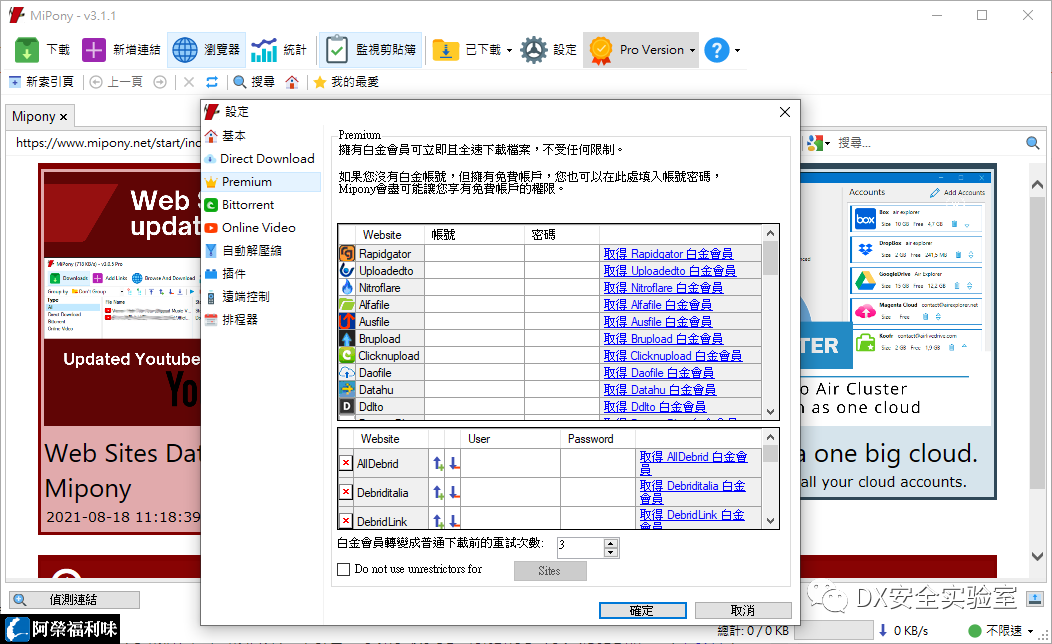The image size is (1052, 644).
Task: Click the green 下載 download icon
Action: point(27,50)
